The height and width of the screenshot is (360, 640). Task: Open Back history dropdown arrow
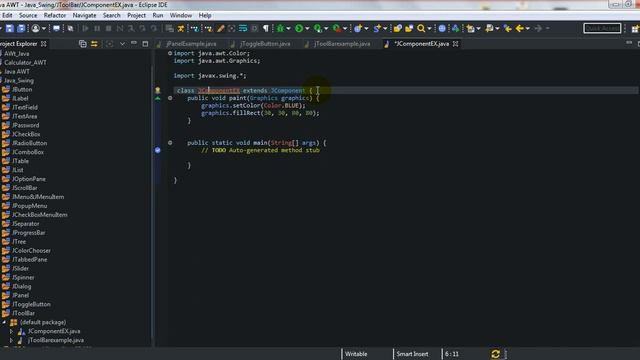click(x=527, y=29)
